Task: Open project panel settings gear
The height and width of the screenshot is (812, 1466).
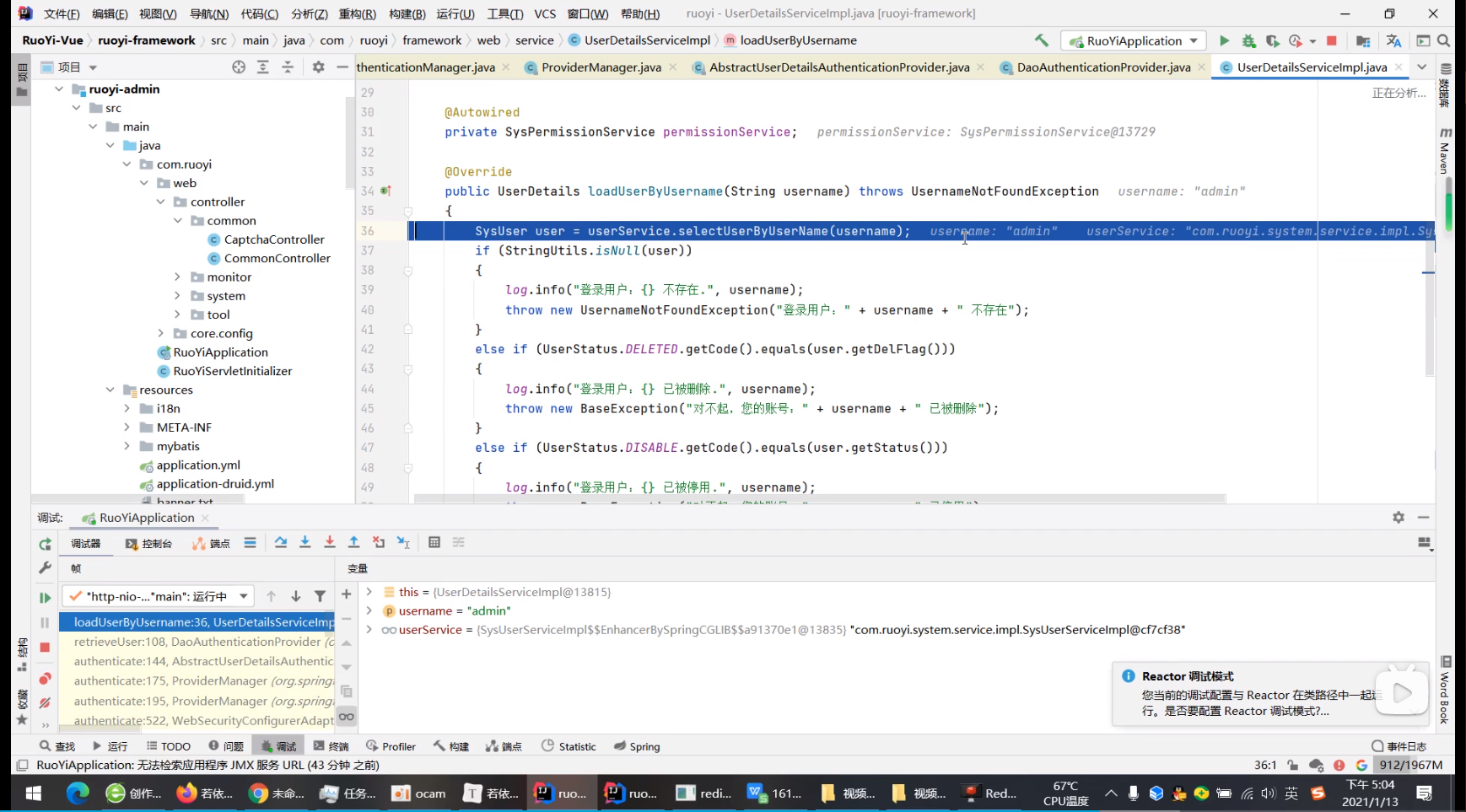Action: coord(318,67)
